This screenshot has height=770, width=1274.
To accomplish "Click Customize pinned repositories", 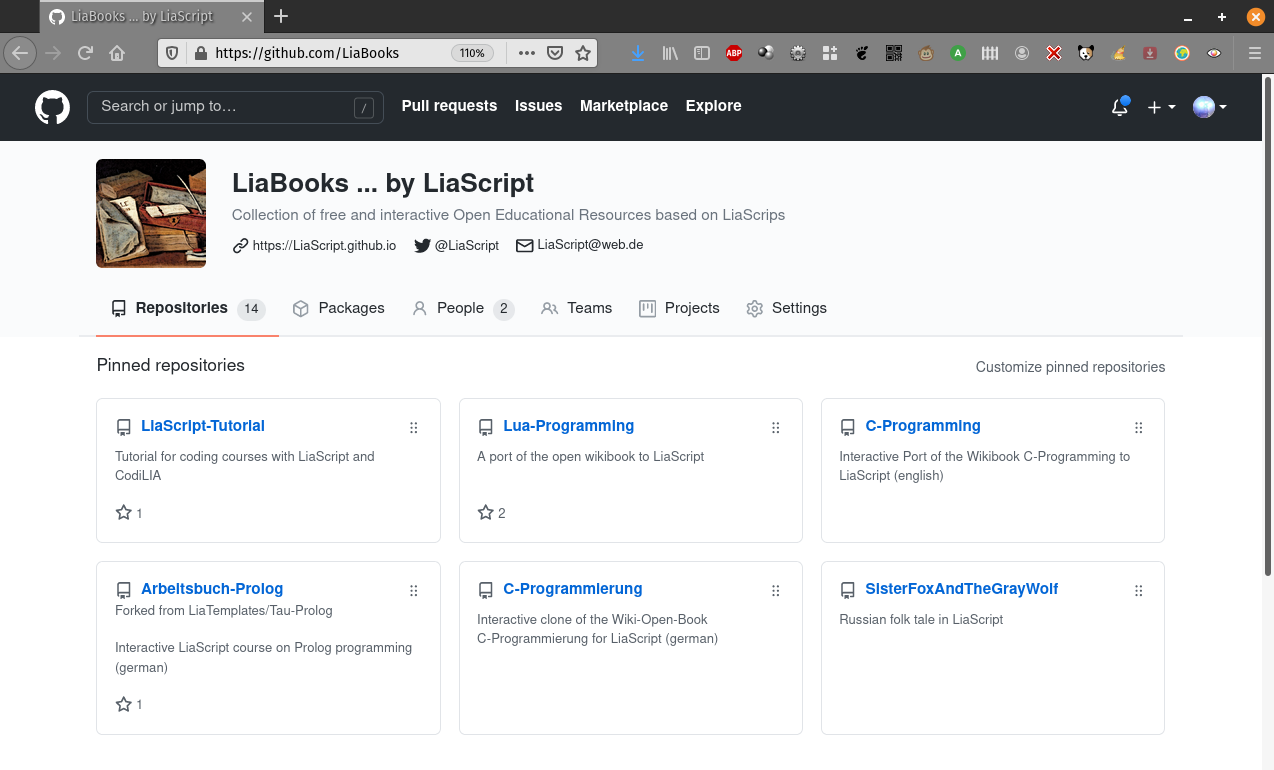I will pyautogui.click(x=1070, y=367).
